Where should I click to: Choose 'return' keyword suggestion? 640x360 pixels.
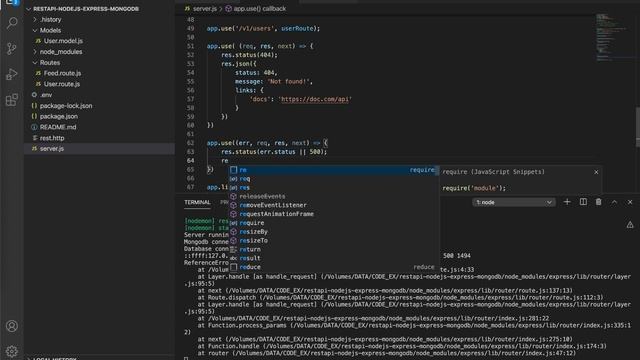(x=333, y=249)
